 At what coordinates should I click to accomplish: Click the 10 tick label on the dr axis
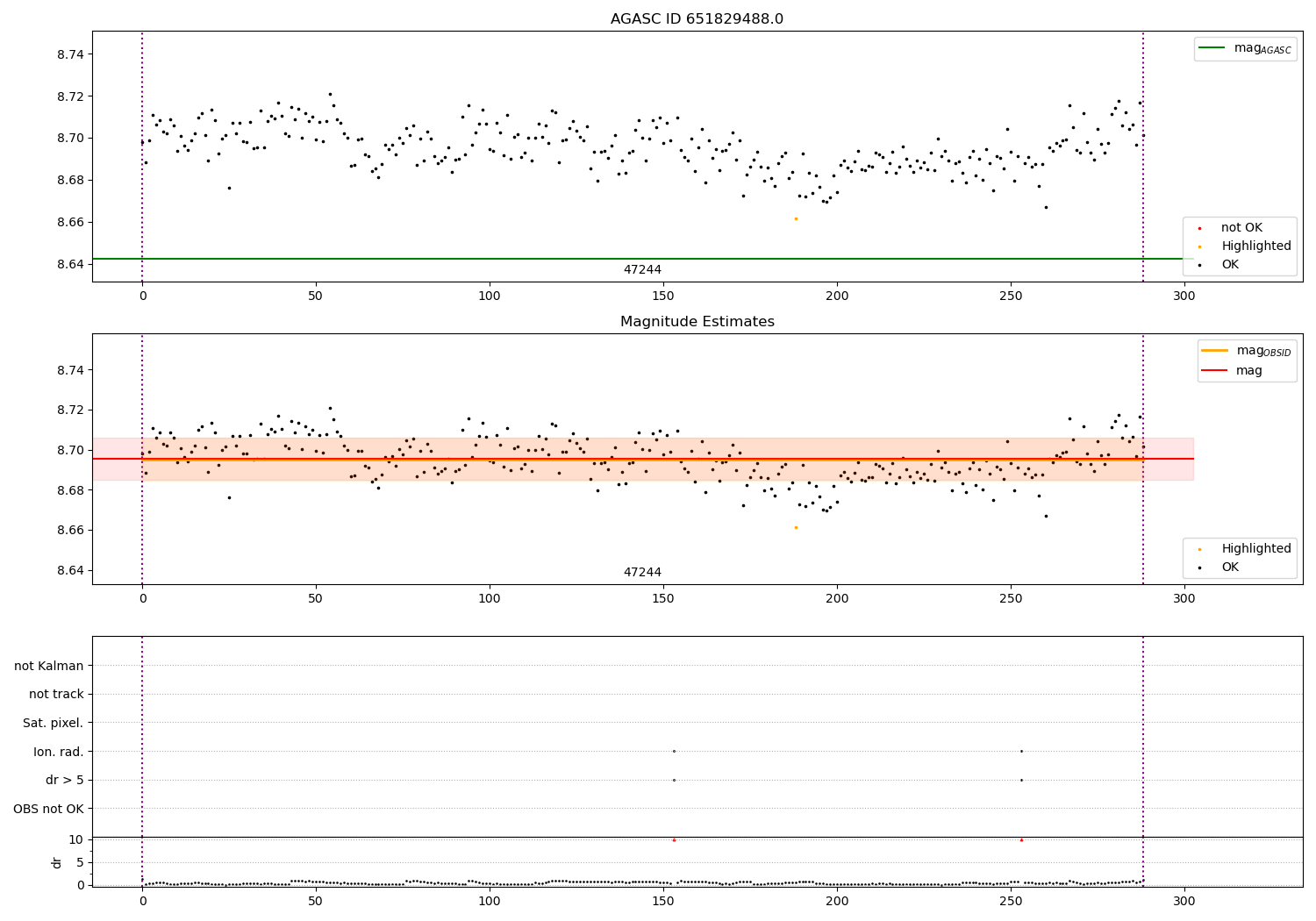[76, 839]
